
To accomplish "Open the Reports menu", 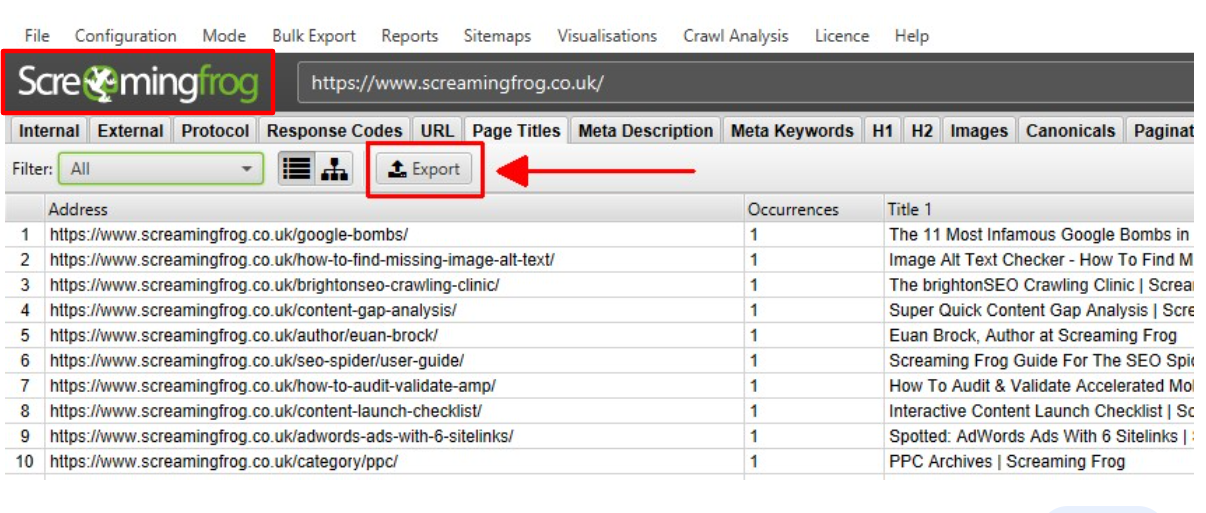I will click(410, 36).
